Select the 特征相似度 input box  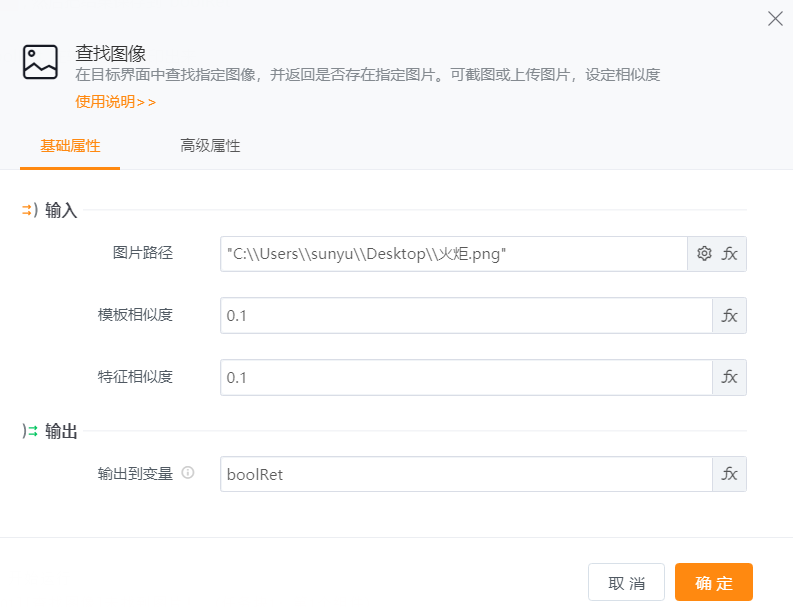pos(465,377)
